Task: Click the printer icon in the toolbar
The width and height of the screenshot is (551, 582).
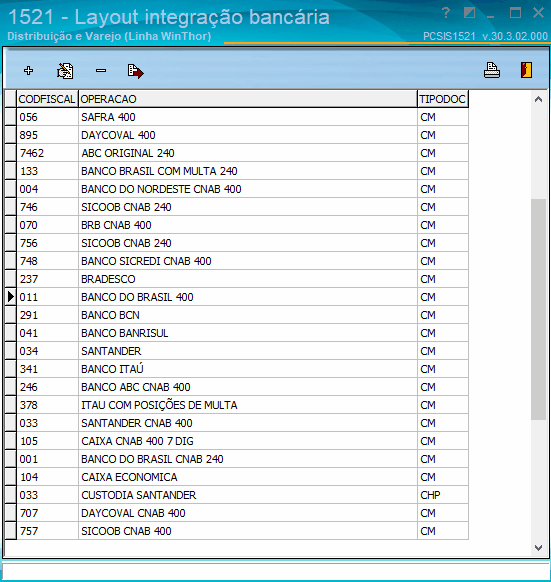Action: coord(492,70)
